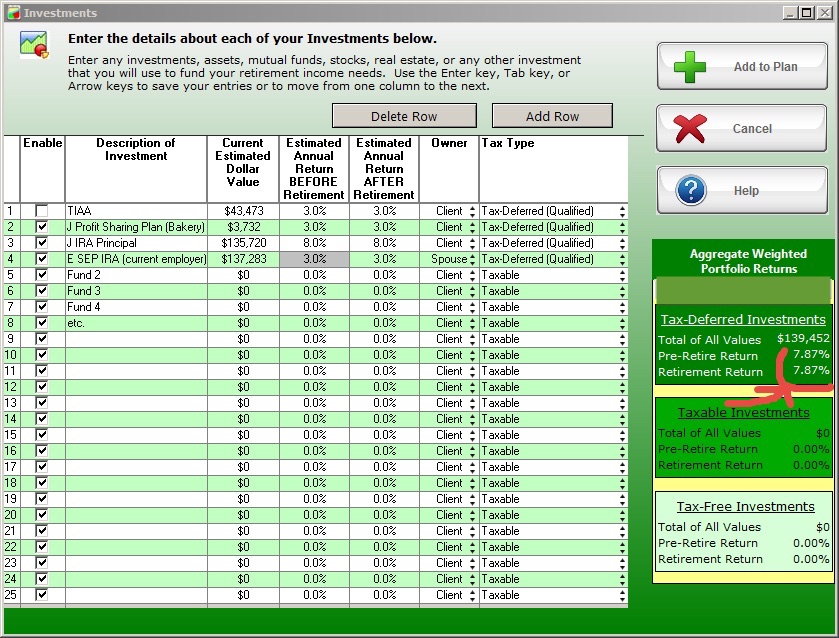The width and height of the screenshot is (839, 638).
Task: Open Tax Type dropdown for etc. row
Action: coord(622,324)
